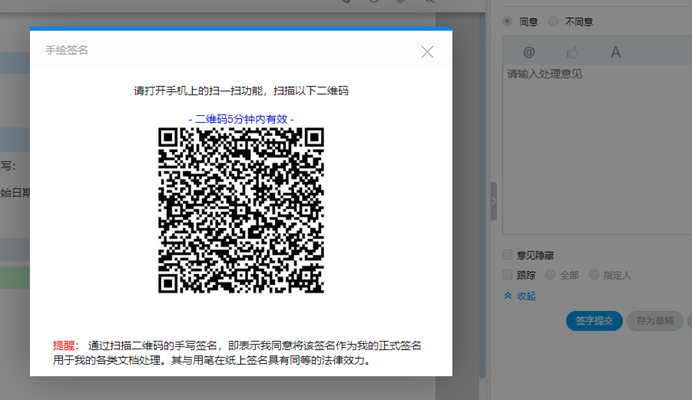Viewport: 692px width, 400px height.
Task: Choose the 指定人 radio option
Action: click(594, 275)
